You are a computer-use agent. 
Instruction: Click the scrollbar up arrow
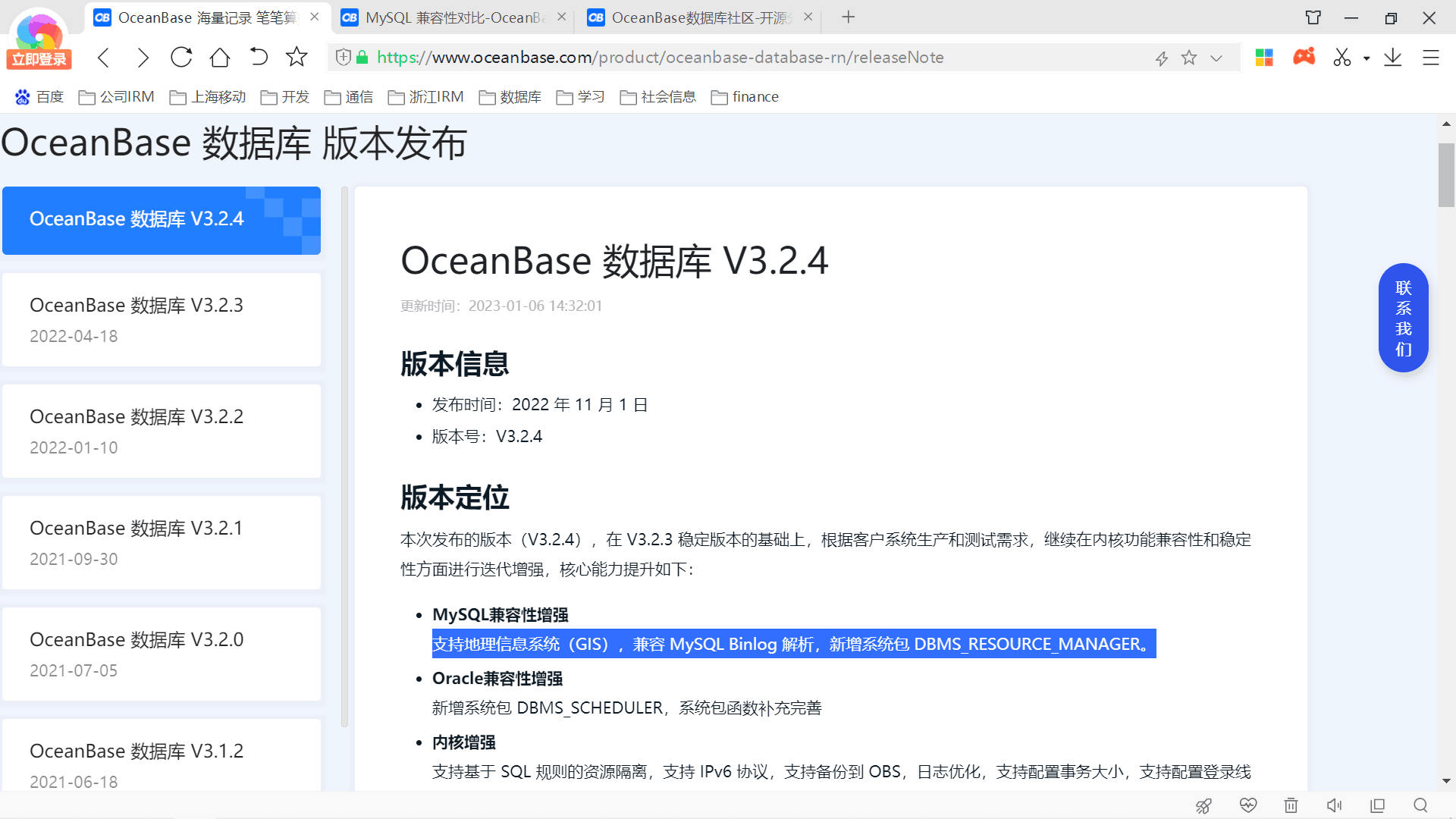coord(1446,124)
